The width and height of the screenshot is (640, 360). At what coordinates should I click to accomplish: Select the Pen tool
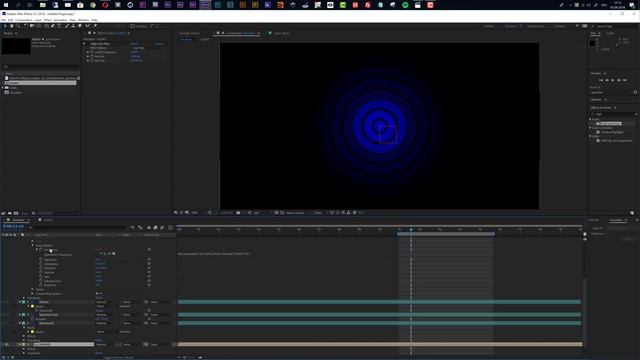tap(53, 26)
